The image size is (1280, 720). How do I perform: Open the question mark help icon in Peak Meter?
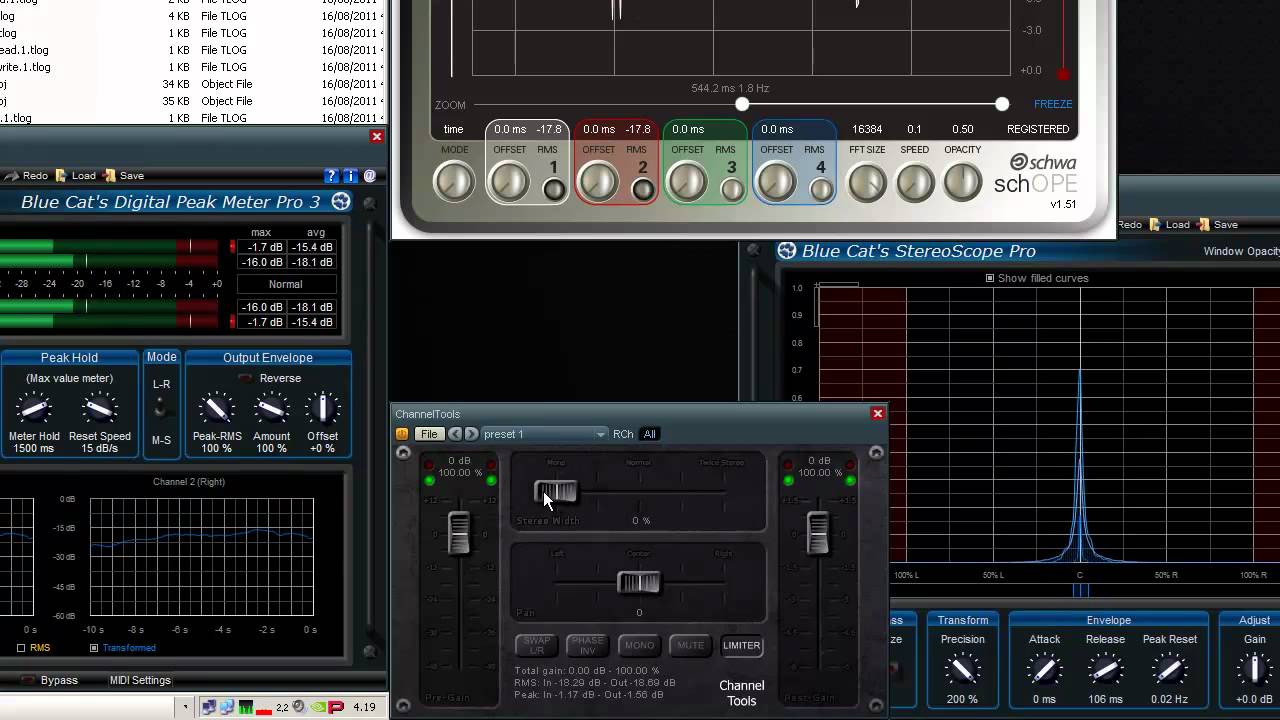pos(332,176)
